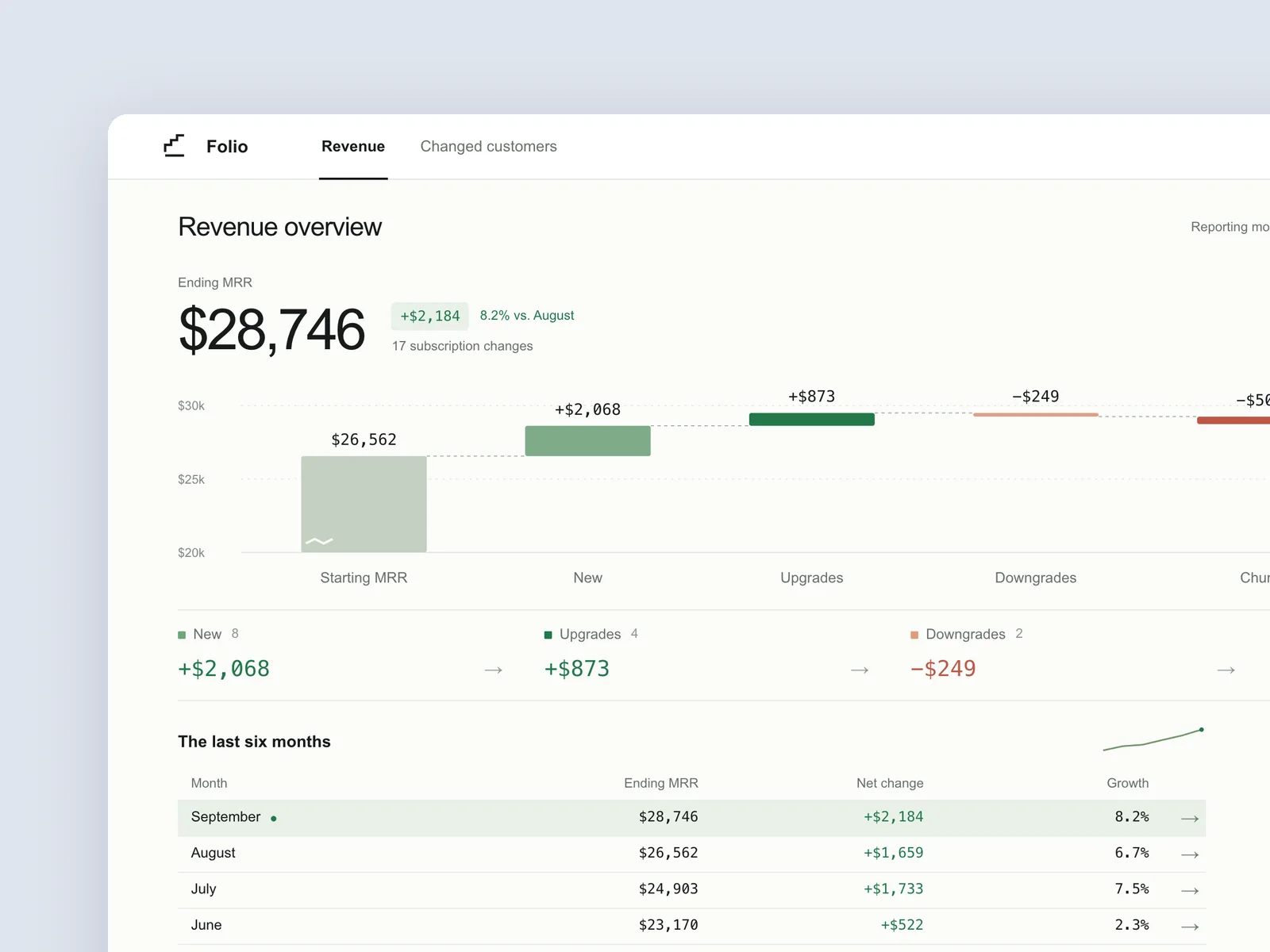
Task: Click the axis break squiggle on Starting MRR bar
Action: click(319, 541)
